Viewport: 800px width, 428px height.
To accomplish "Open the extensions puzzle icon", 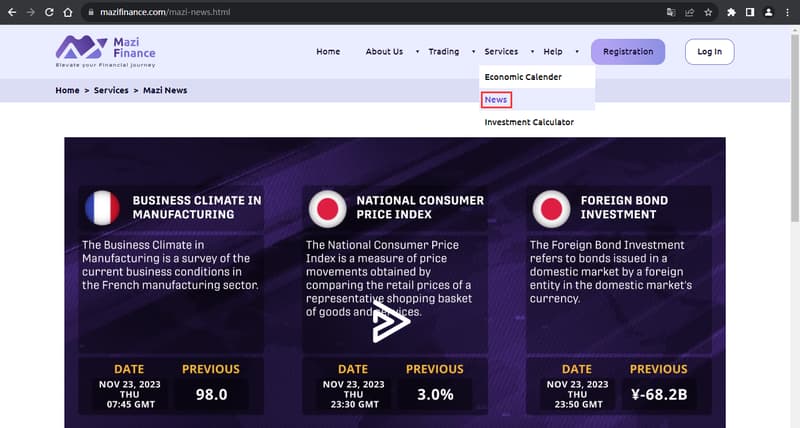I will pyautogui.click(x=731, y=12).
